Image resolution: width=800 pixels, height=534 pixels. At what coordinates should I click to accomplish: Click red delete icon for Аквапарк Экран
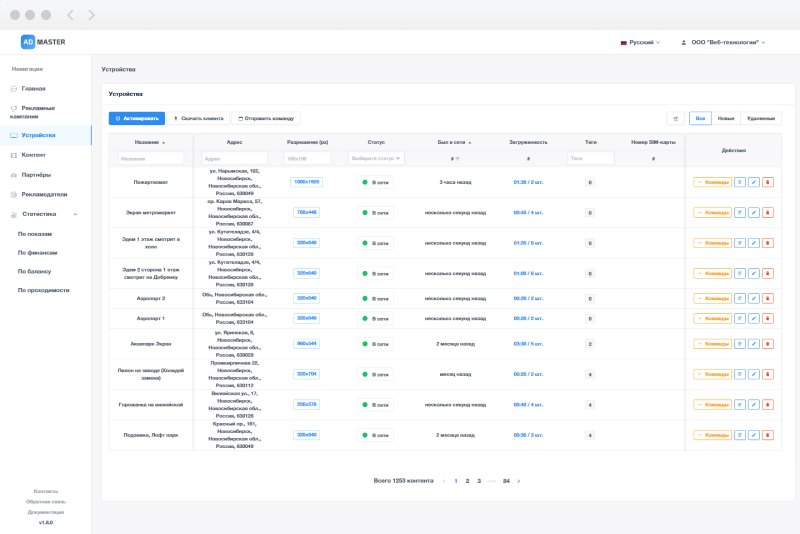[x=767, y=344]
